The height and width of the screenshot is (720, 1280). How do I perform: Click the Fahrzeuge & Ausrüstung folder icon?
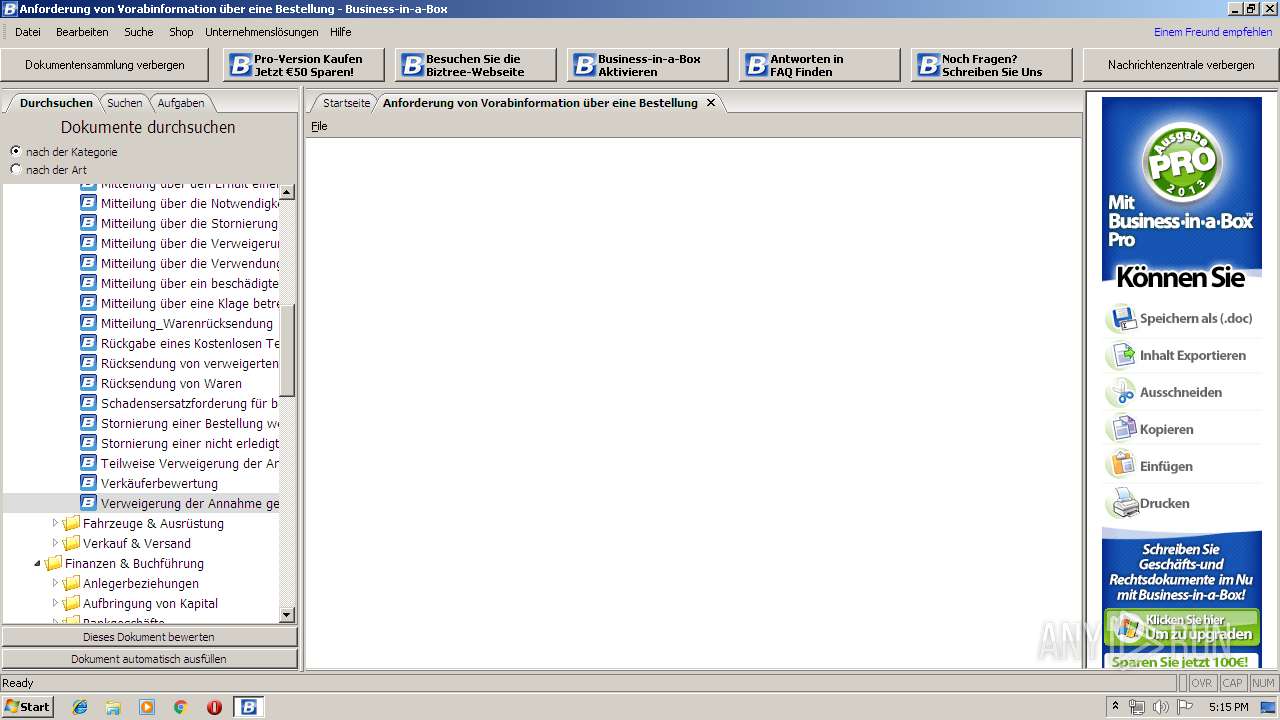pyautogui.click(x=71, y=523)
